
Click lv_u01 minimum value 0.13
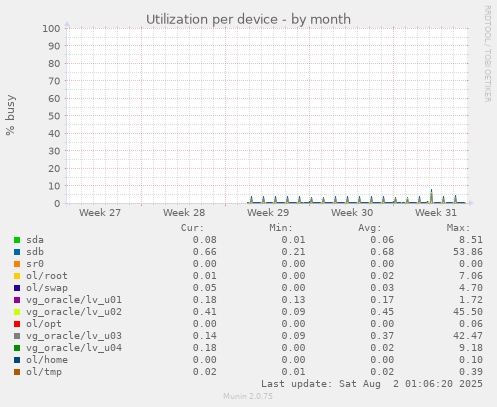point(293,300)
